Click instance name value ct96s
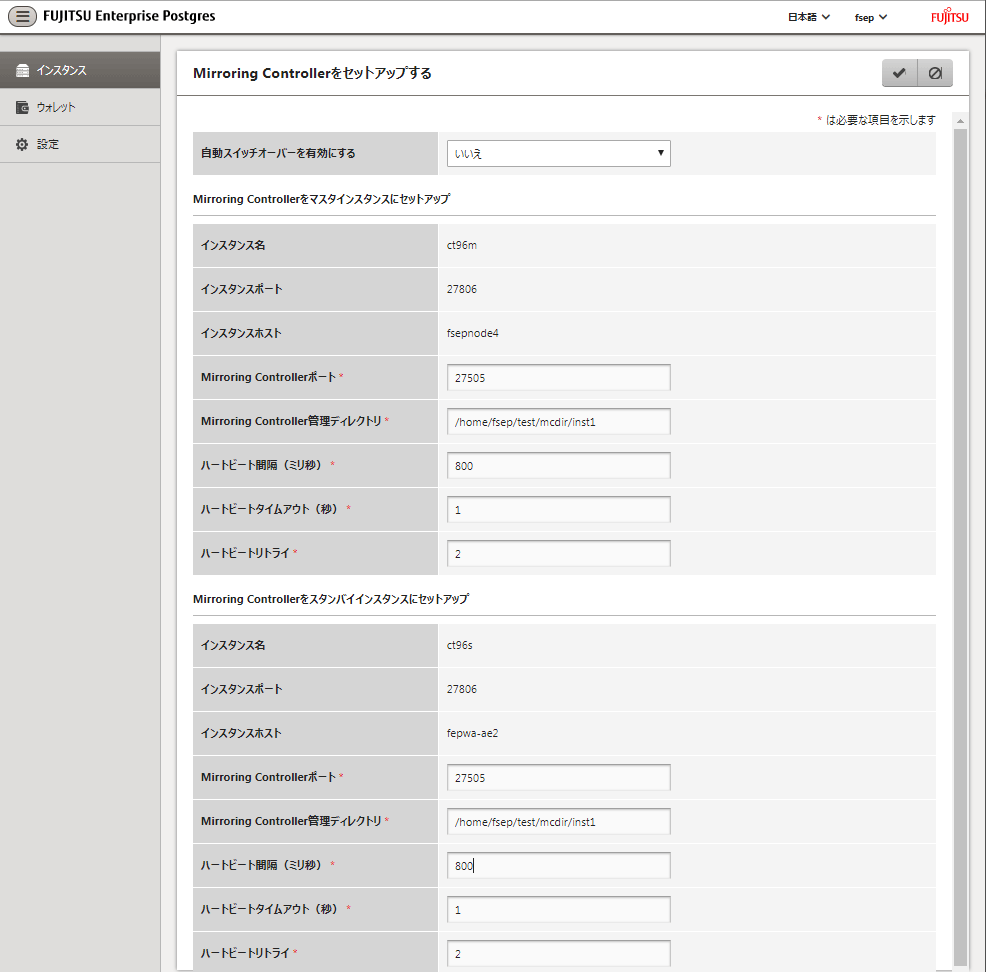 [459, 645]
